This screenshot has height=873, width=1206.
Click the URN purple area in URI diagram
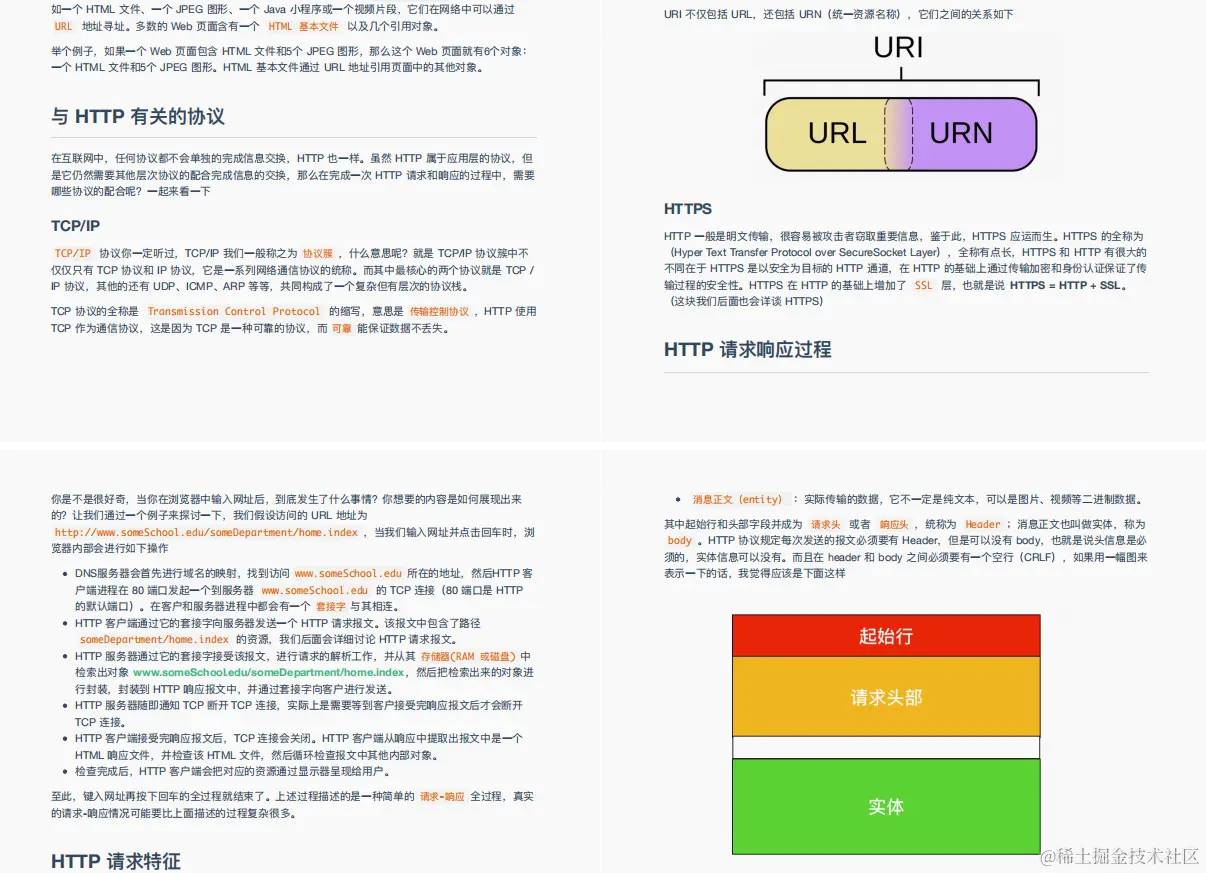[x=959, y=134]
